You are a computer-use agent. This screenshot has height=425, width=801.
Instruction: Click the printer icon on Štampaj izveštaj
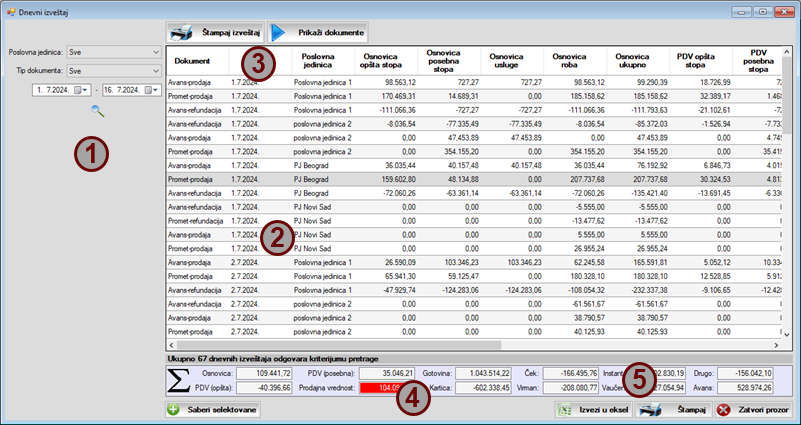click(x=181, y=33)
